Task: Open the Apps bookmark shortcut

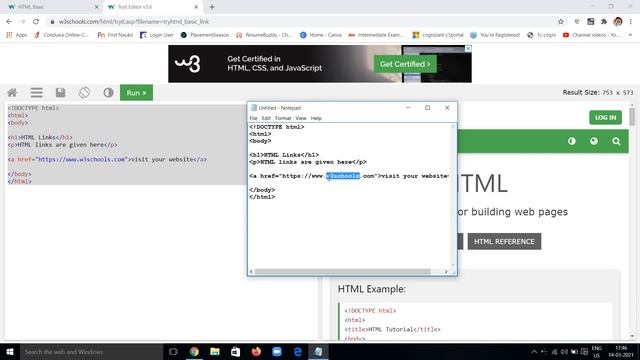Action: 17,35
